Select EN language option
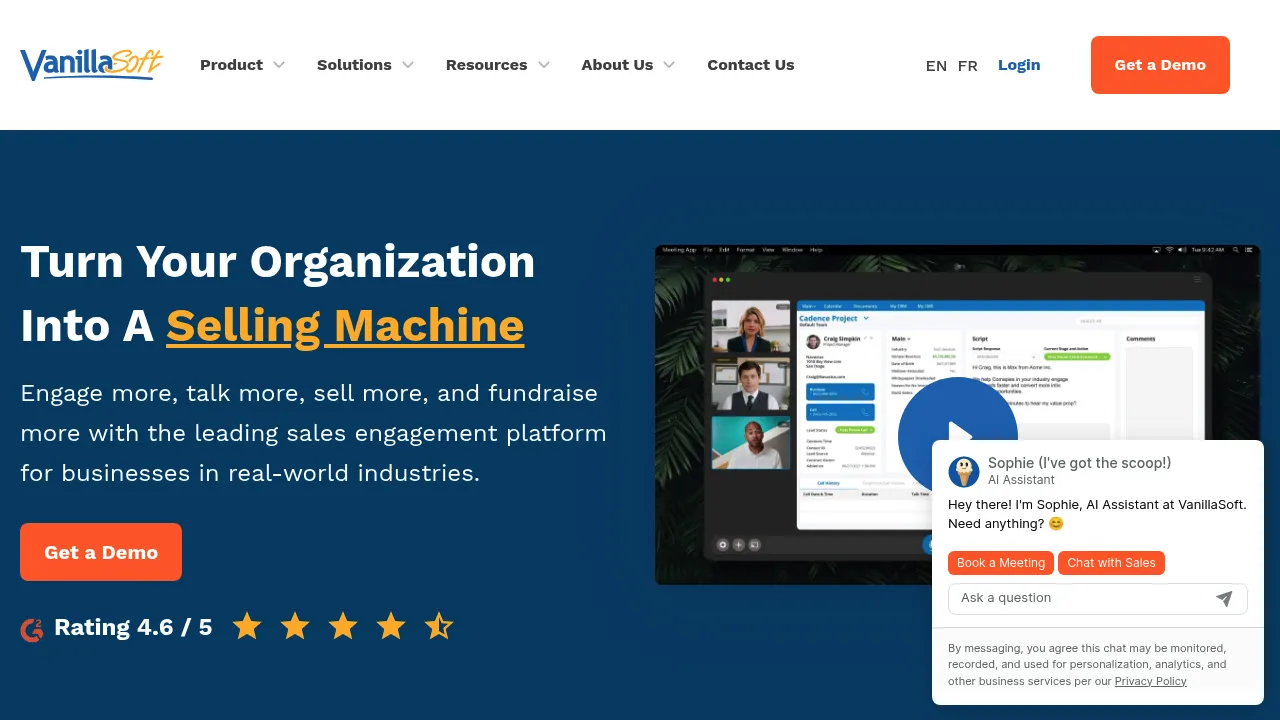The width and height of the screenshot is (1280, 720). point(936,66)
